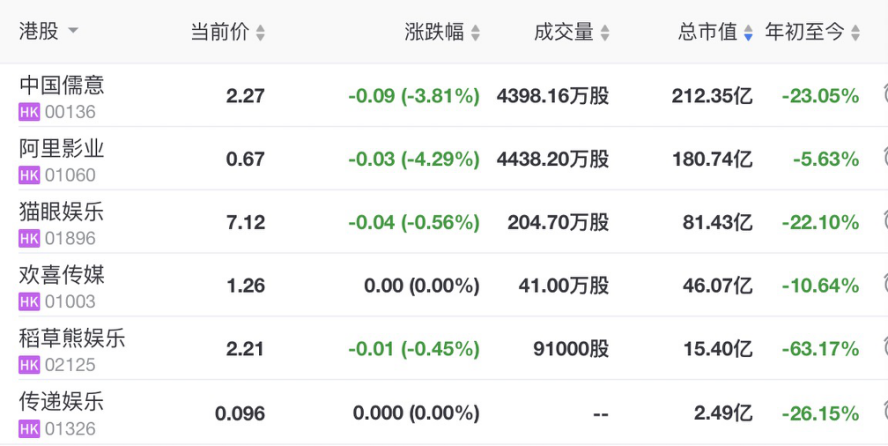Click the 年初至今 column header text
The image size is (888, 446).
click(805, 32)
